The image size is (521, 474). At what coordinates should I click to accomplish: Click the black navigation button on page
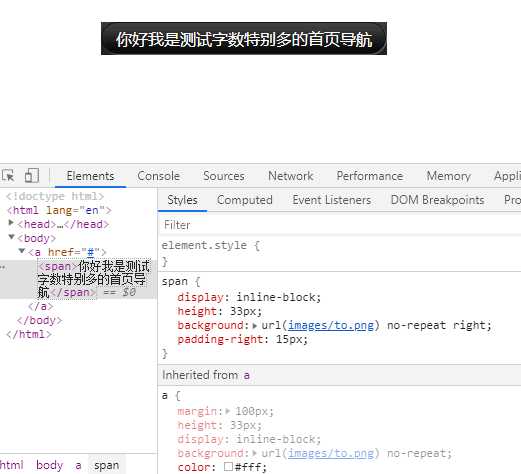coord(244,39)
